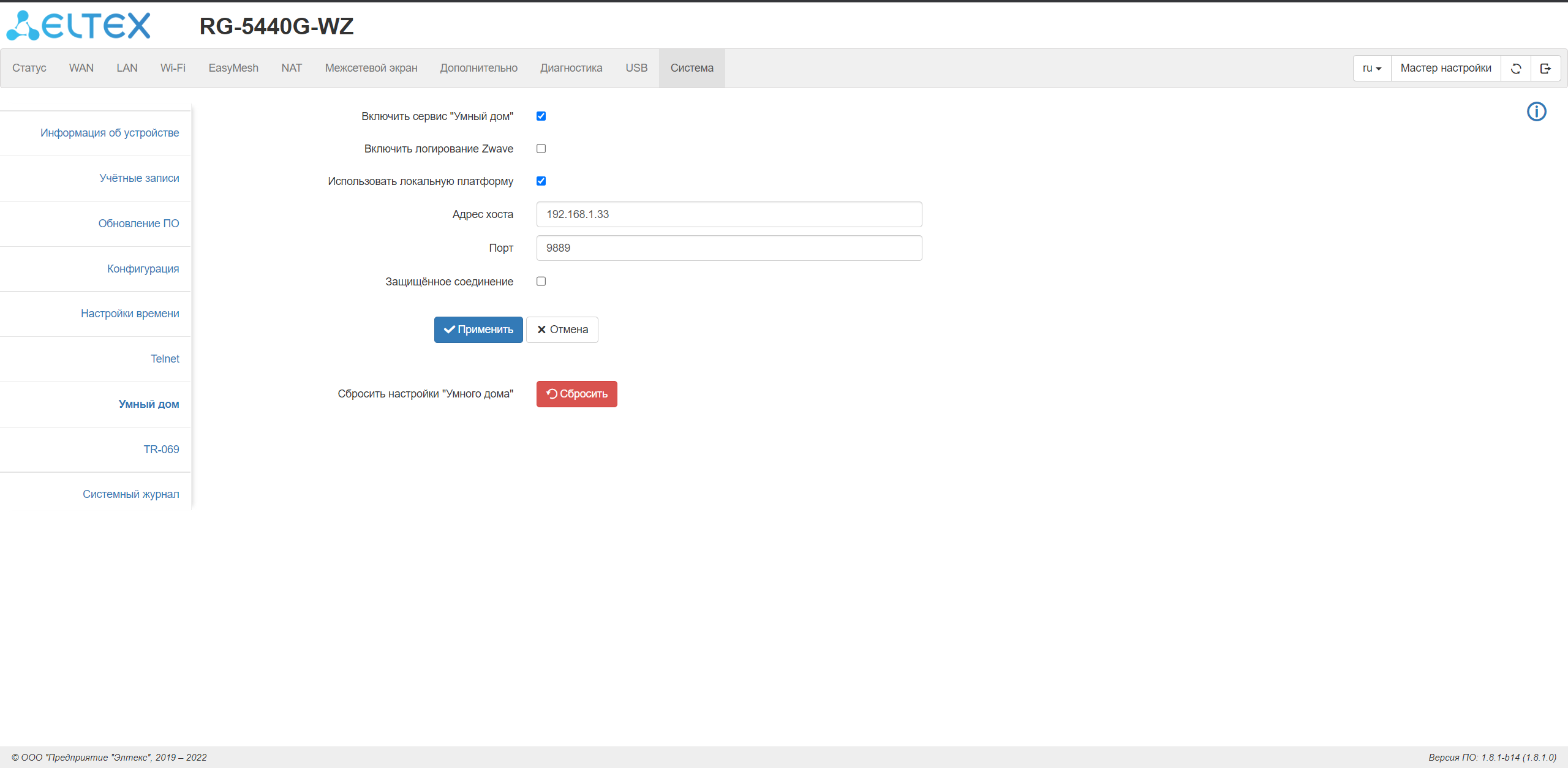Click the Порт input field

[x=729, y=248]
